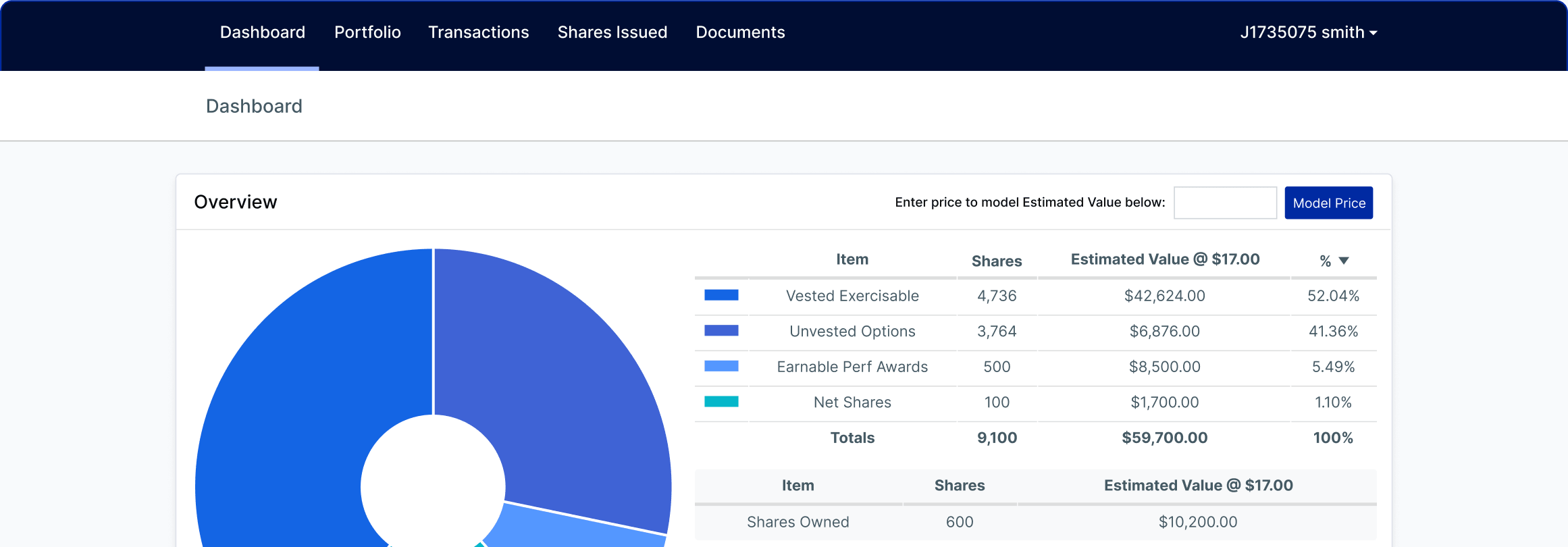The height and width of the screenshot is (547, 1568).
Task: Expand the J1735075 smith user menu
Action: [x=1308, y=32]
